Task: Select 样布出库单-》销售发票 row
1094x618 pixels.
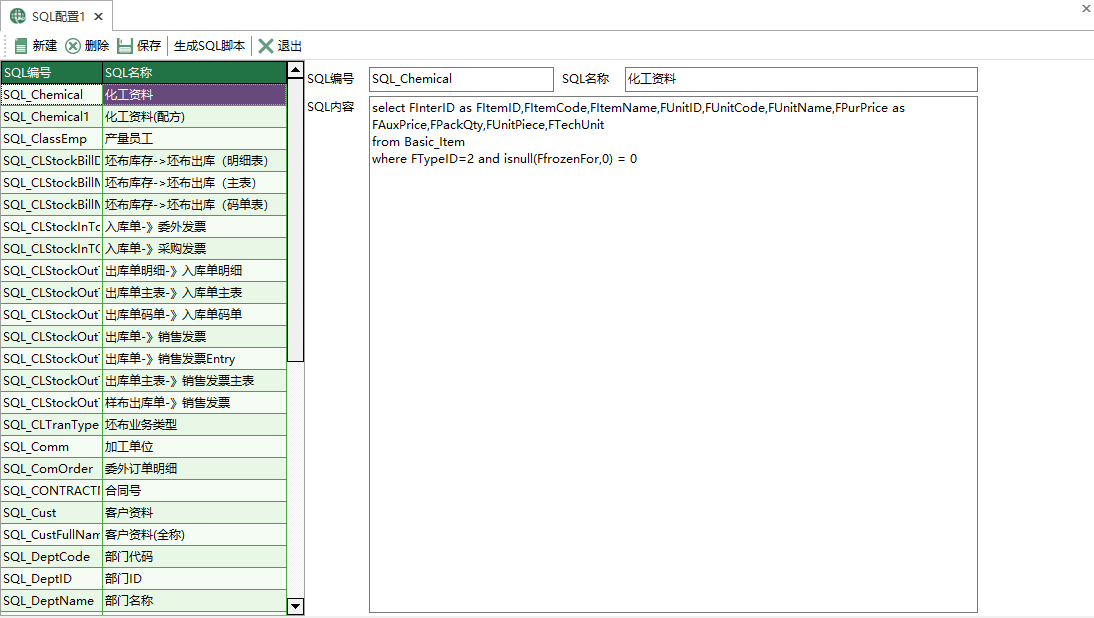Action: (195, 402)
